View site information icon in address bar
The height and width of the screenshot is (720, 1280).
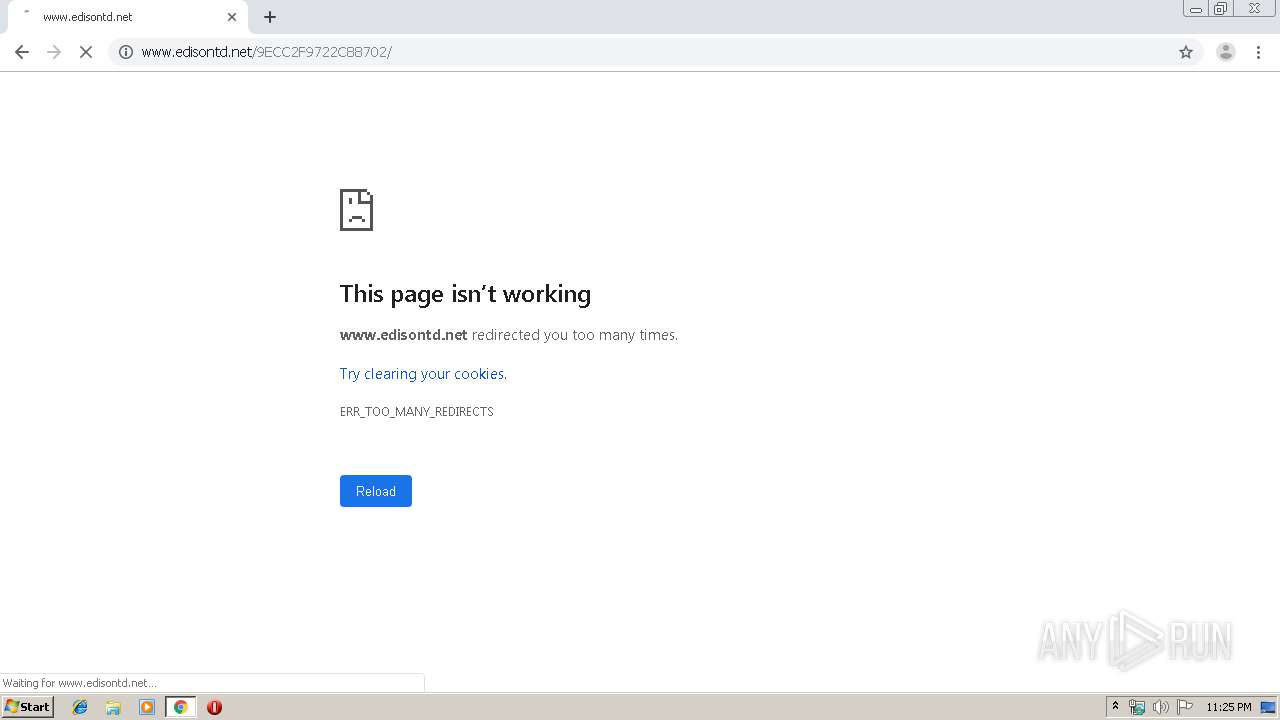click(126, 52)
